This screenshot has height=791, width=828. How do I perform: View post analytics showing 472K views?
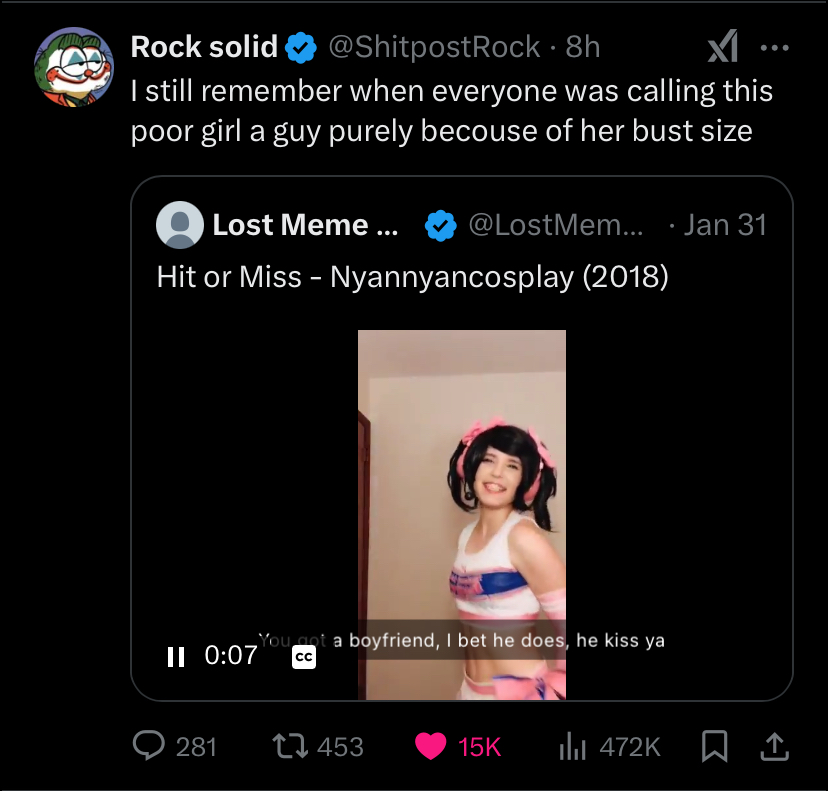569,746
